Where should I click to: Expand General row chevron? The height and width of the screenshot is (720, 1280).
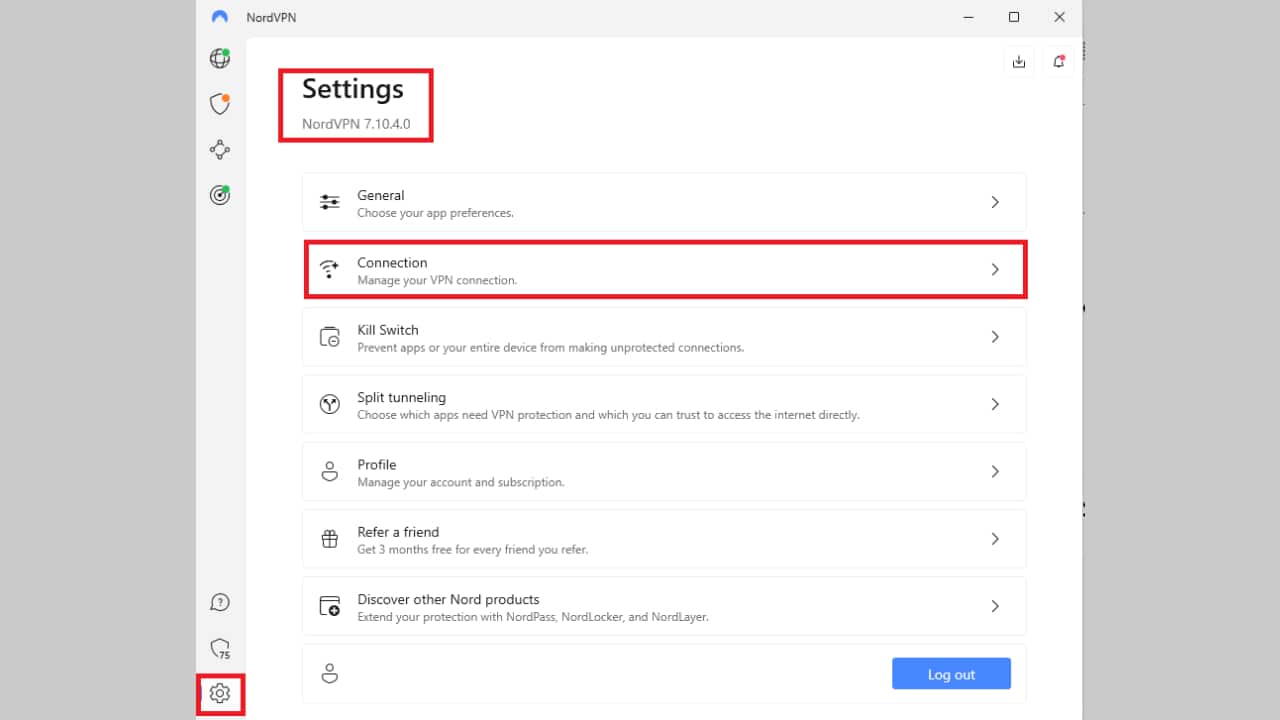pos(995,202)
